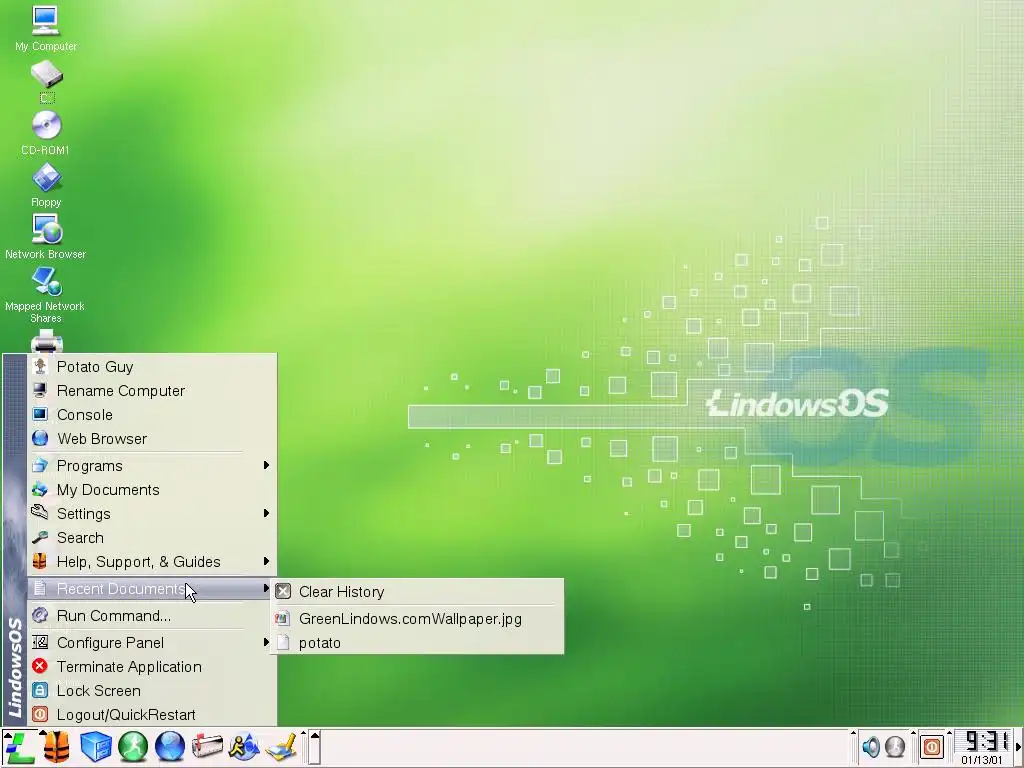Screen dimensions: 1024x768
Task: Select Potato Guy in launch menu
Action: pos(152,367)
